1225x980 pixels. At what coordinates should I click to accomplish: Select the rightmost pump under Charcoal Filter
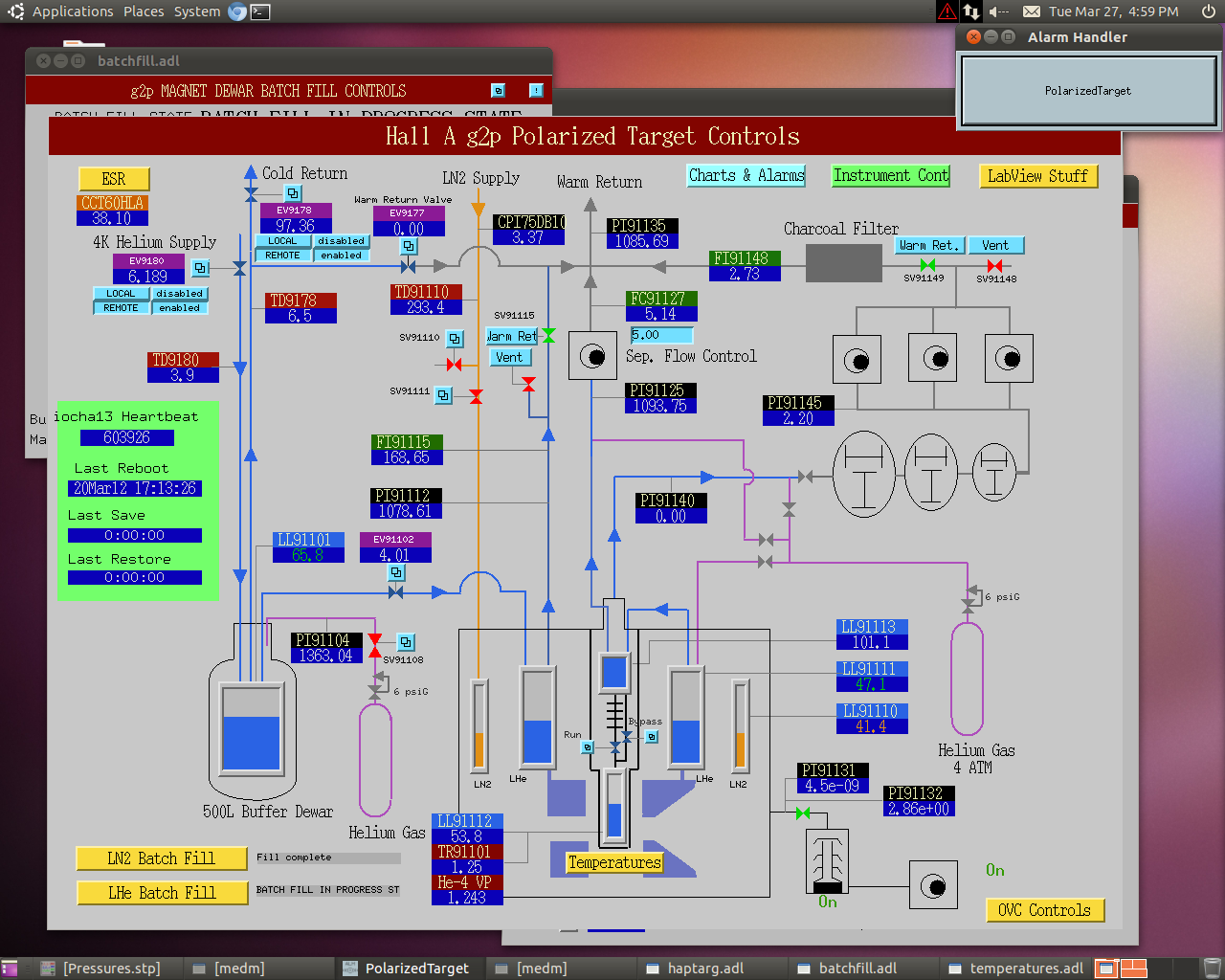pos(1008,359)
